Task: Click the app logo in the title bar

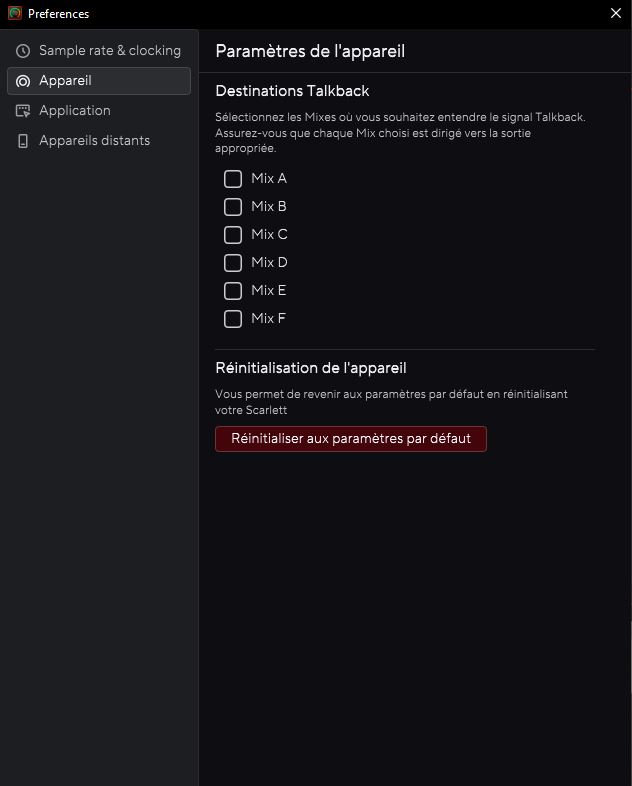Action: click(x=15, y=13)
